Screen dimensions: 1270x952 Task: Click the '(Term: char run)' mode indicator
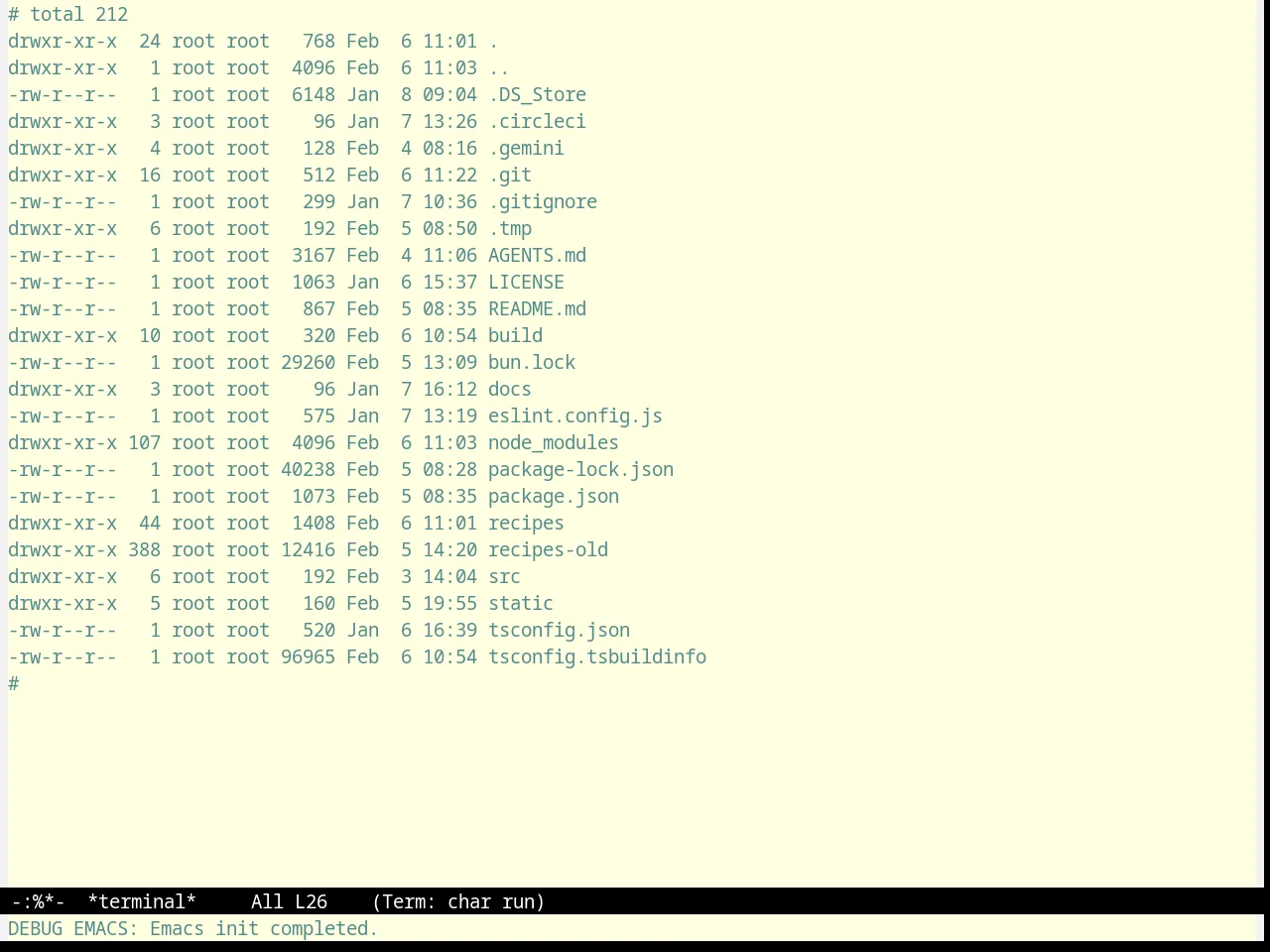(458, 901)
